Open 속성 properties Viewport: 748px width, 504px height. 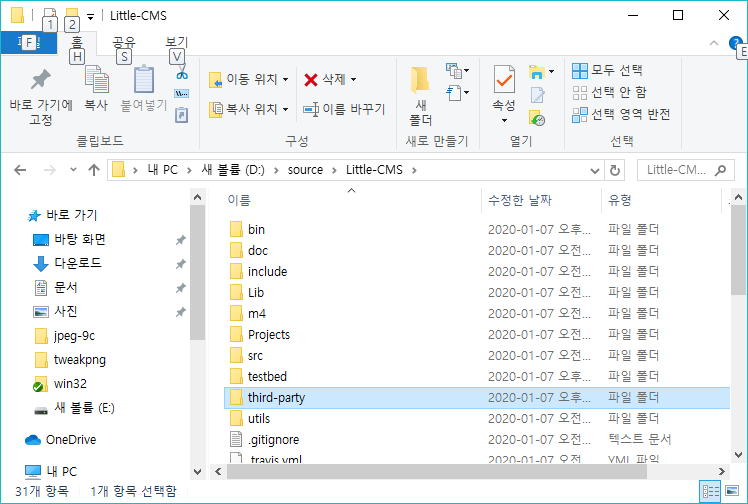click(504, 89)
